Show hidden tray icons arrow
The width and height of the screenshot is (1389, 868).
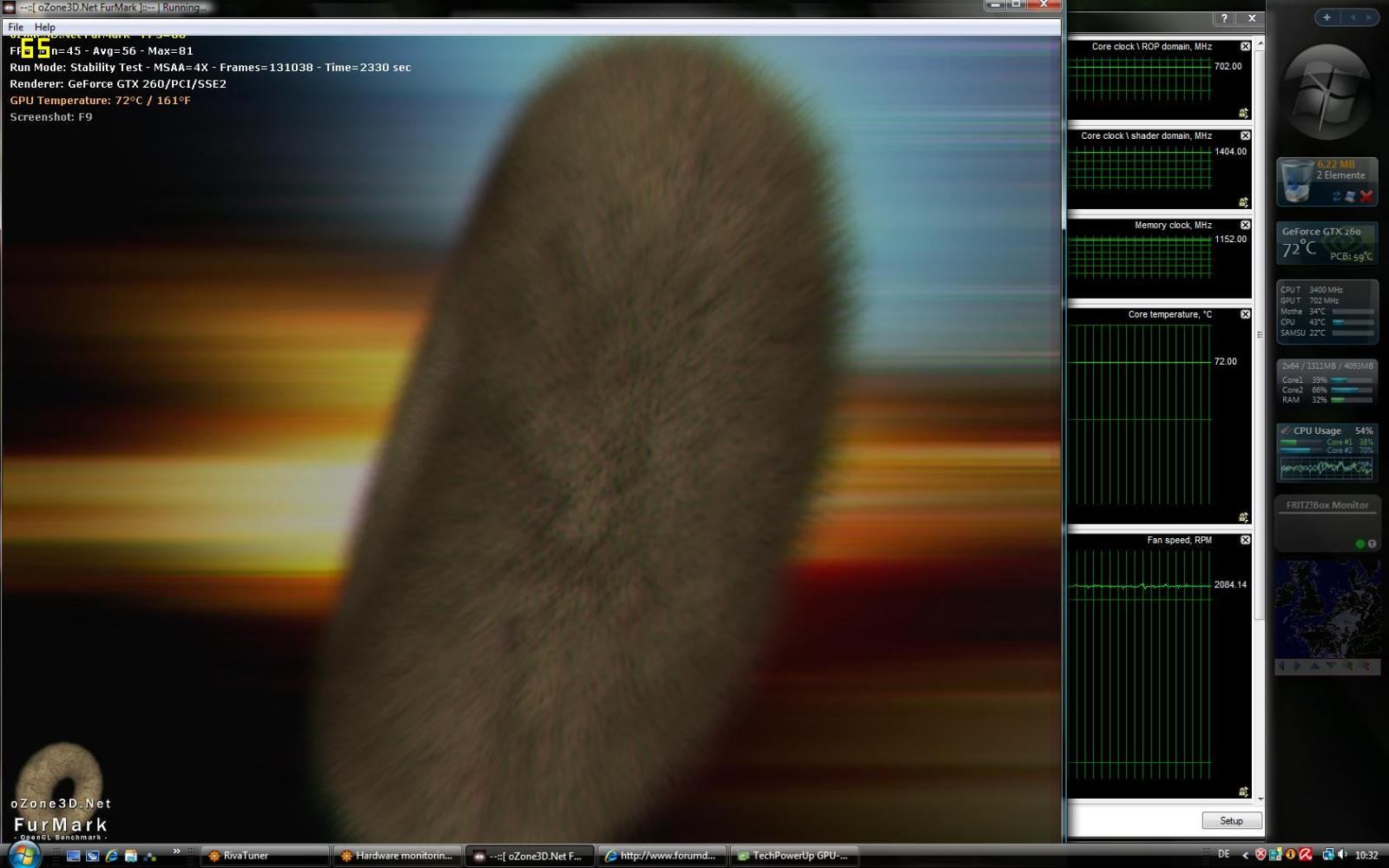1246,856
